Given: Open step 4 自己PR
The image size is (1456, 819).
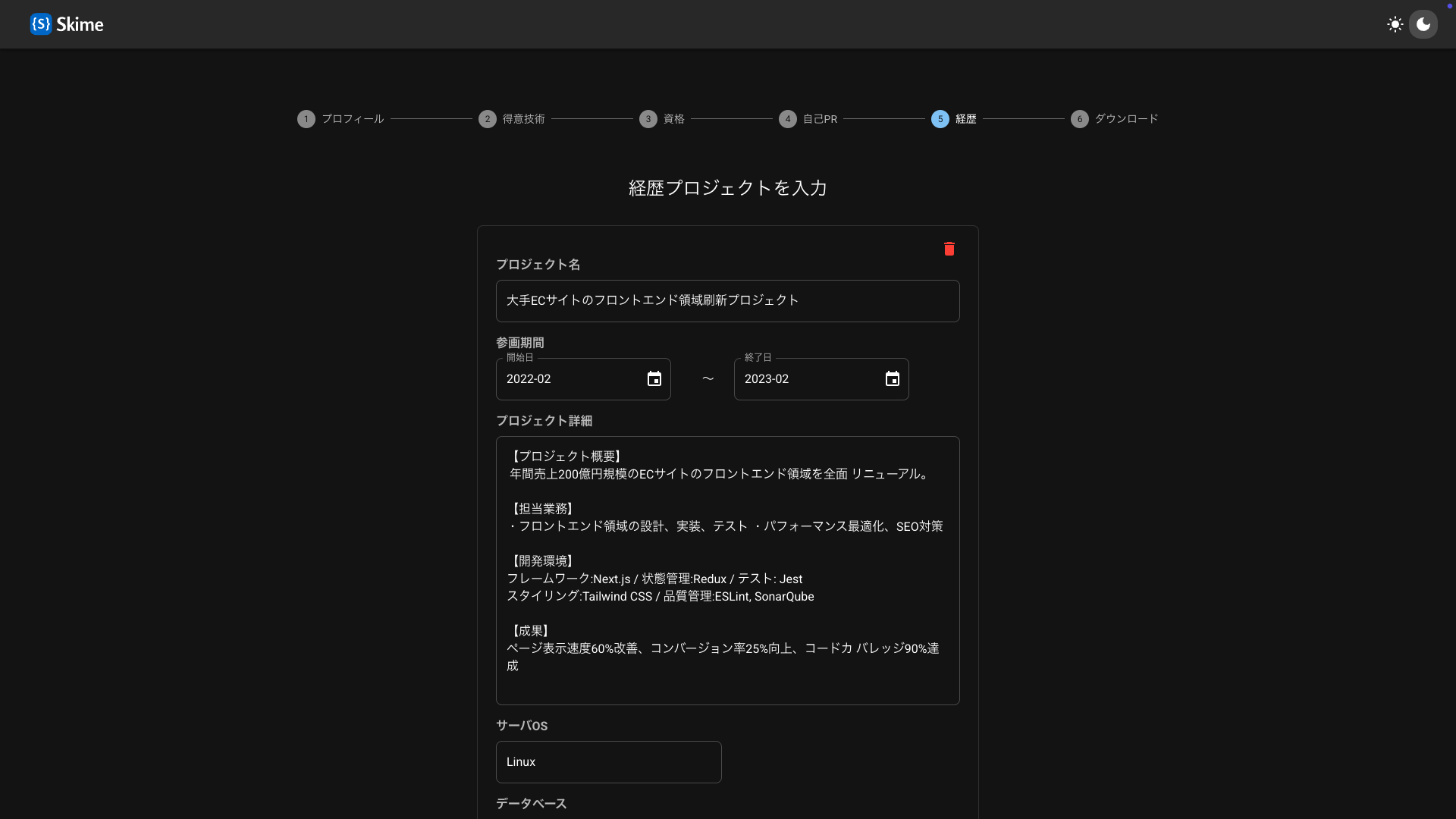Looking at the screenshot, I should click(x=820, y=119).
